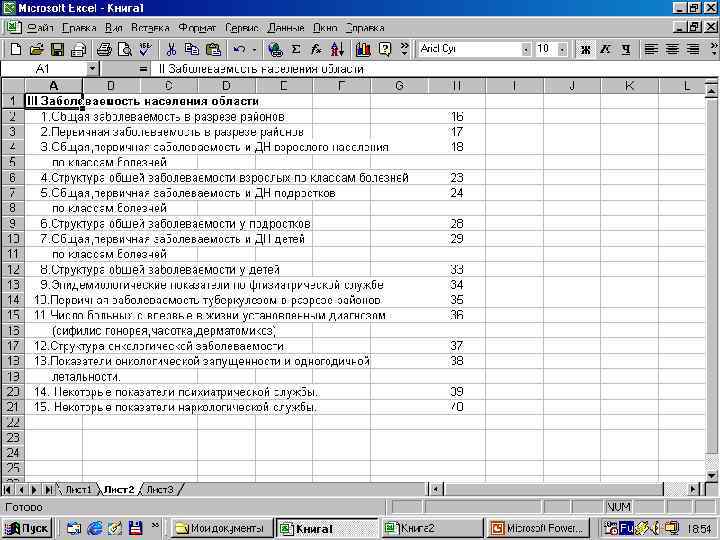Viewport: 720px width, 540px height.
Task: Click the vertical scrollbar up arrow
Action: (x=712, y=91)
